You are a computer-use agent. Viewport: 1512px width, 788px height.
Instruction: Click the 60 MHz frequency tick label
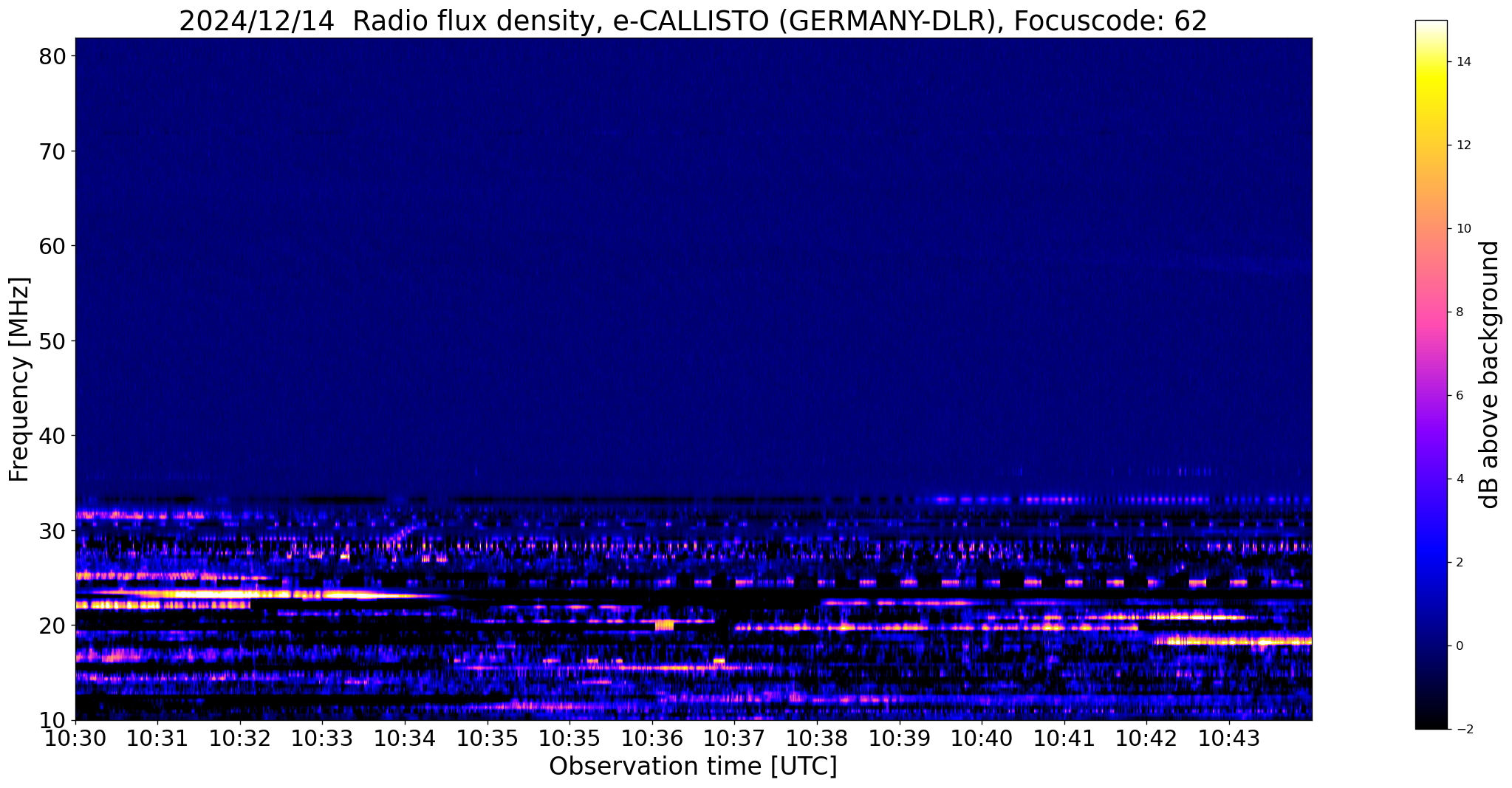(x=53, y=246)
